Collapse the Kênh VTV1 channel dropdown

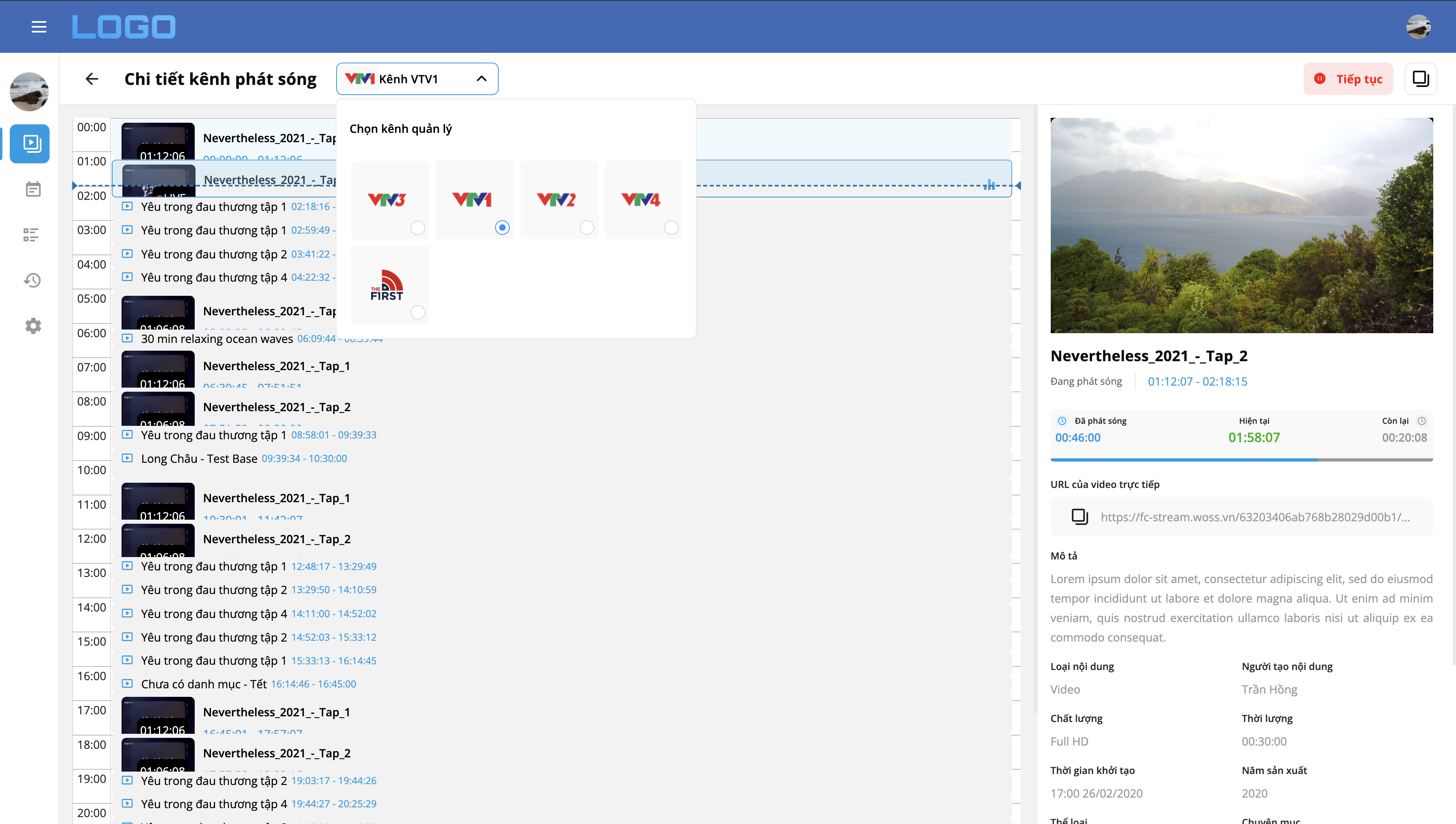482,79
